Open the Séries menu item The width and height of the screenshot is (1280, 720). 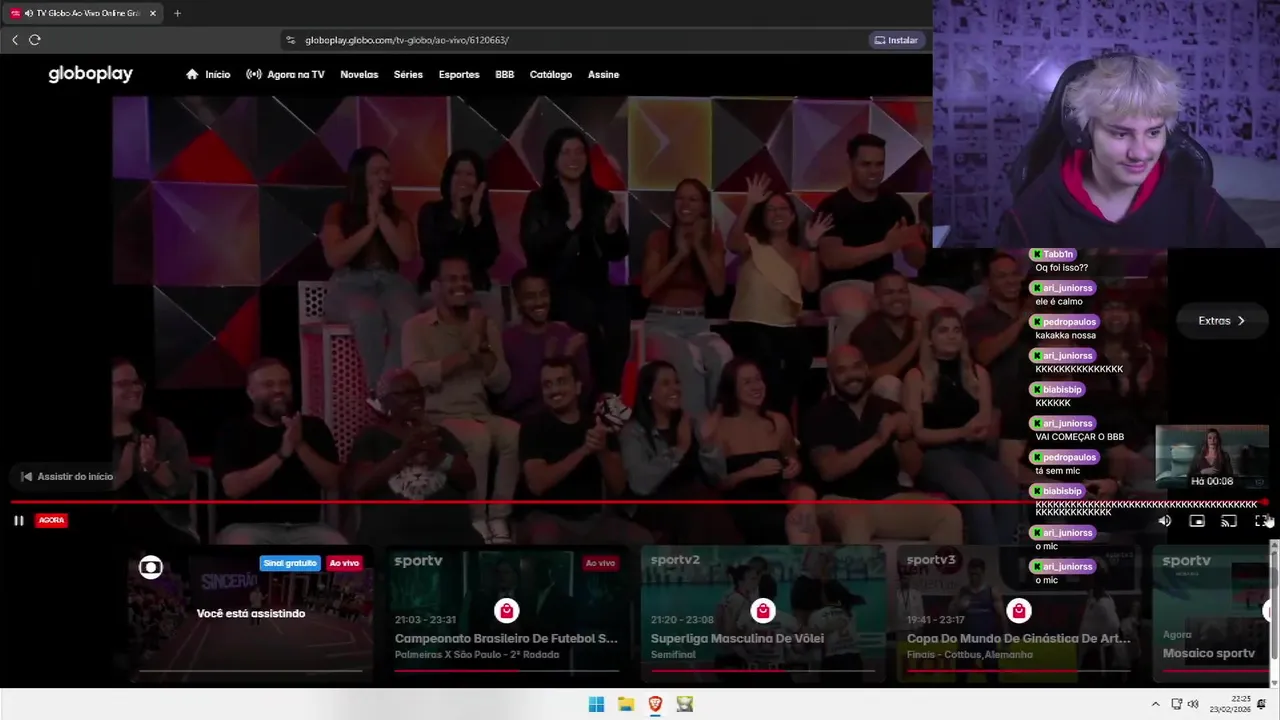(408, 74)
